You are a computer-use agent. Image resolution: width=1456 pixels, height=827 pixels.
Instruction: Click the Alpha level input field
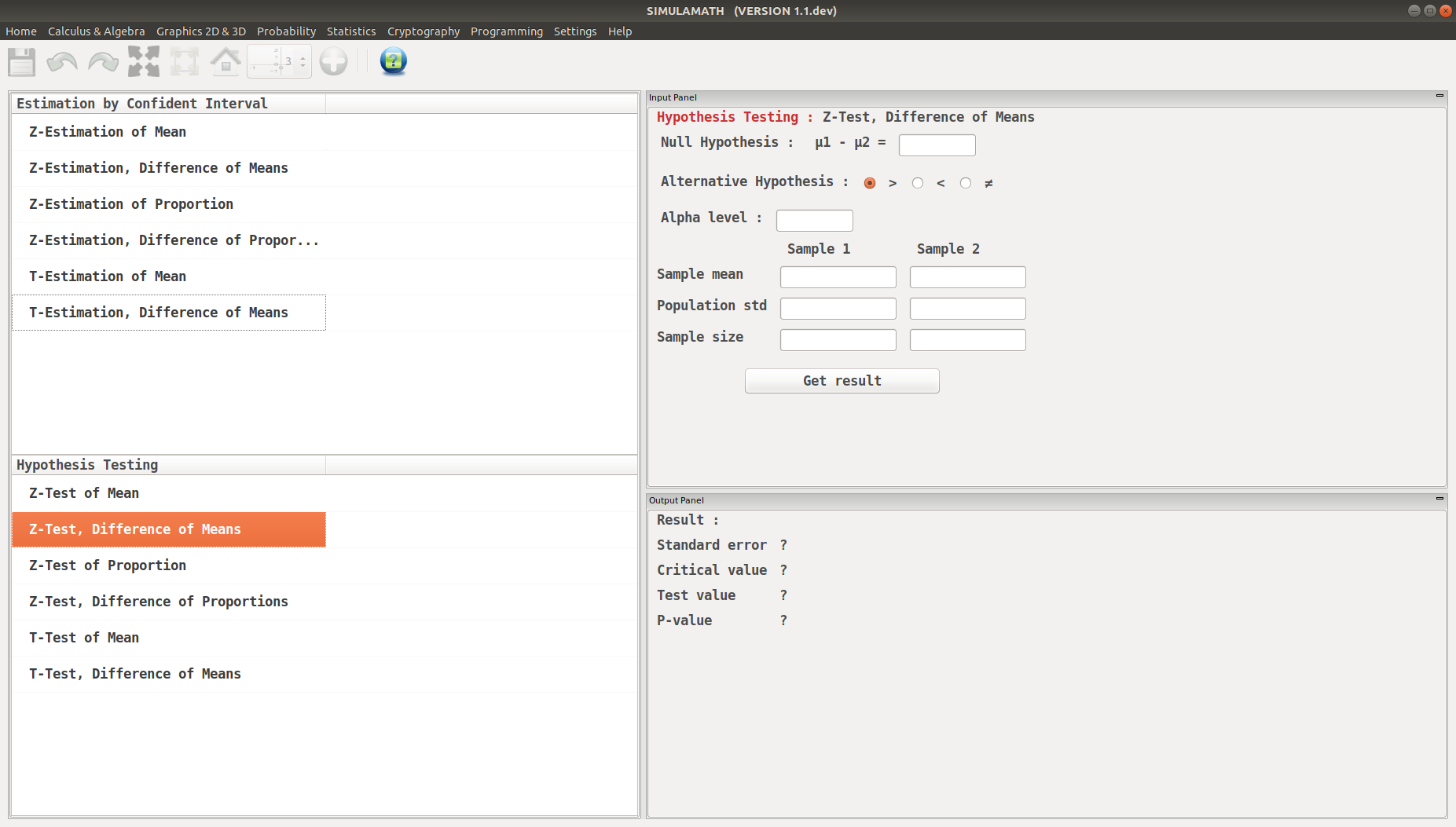pyautogui.click(x=814, y=221)
